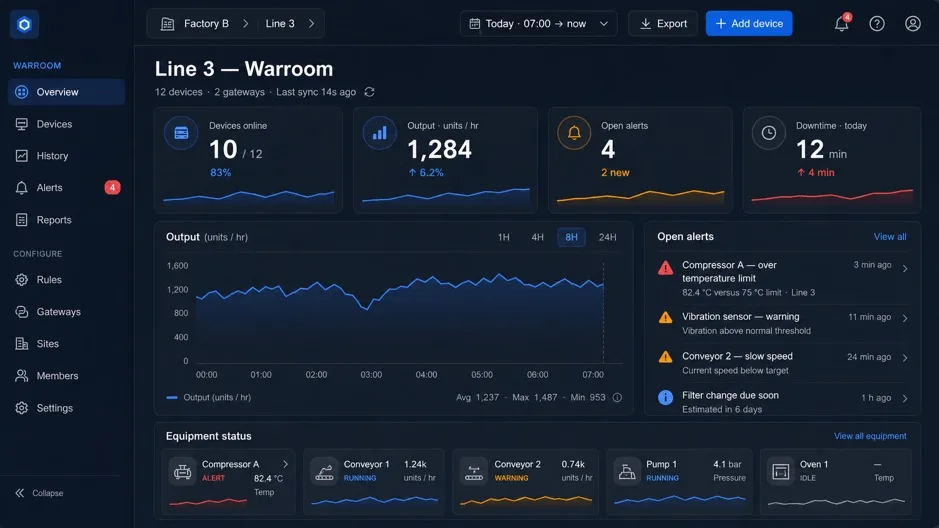Expand chevron after Line 3

[311, 23]
